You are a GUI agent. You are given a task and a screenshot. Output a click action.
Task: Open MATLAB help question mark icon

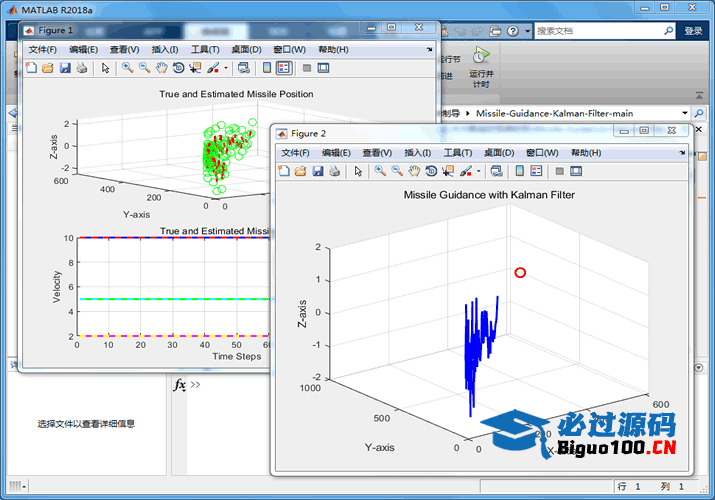pos(513,31)
